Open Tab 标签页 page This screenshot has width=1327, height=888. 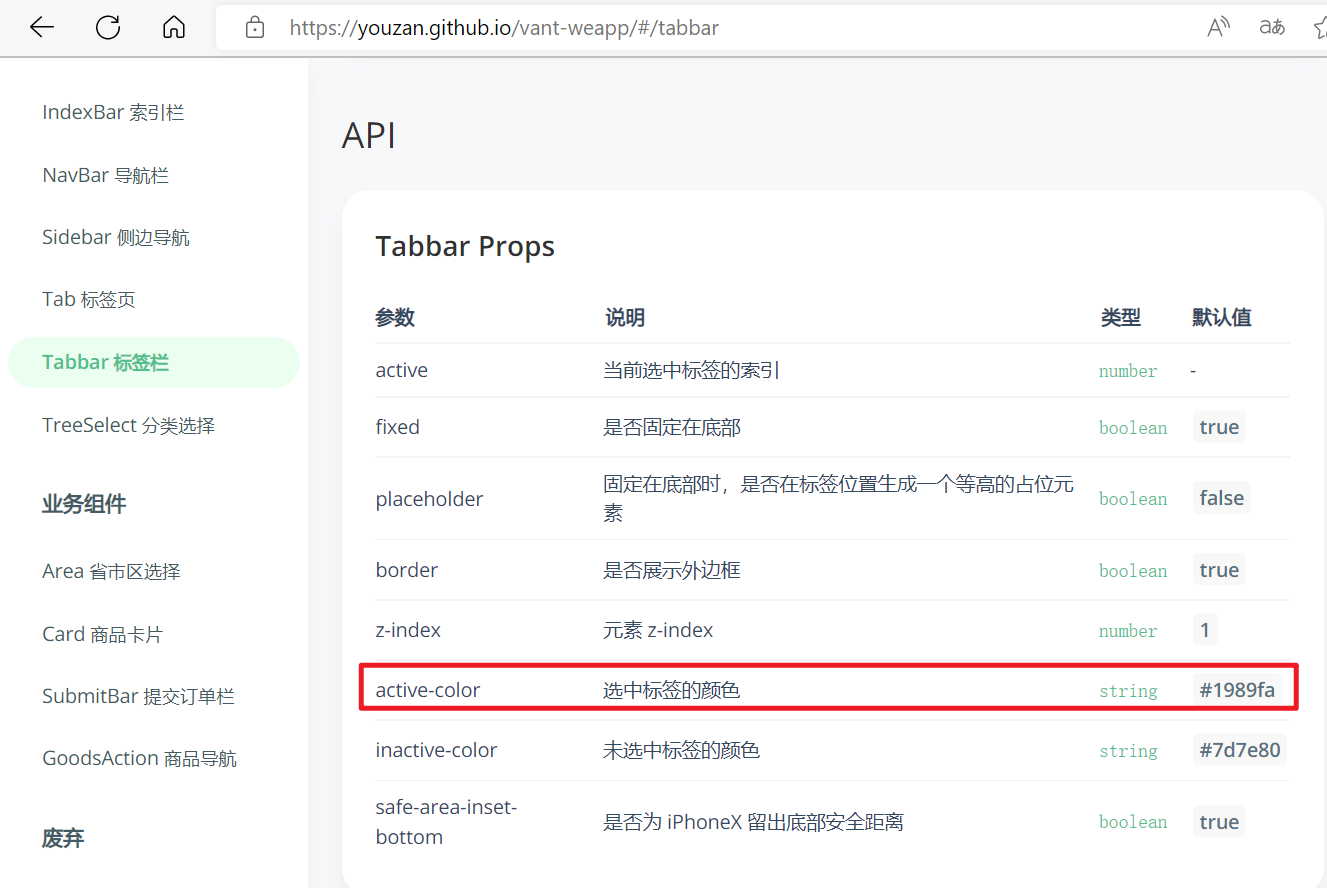point(89,299)
